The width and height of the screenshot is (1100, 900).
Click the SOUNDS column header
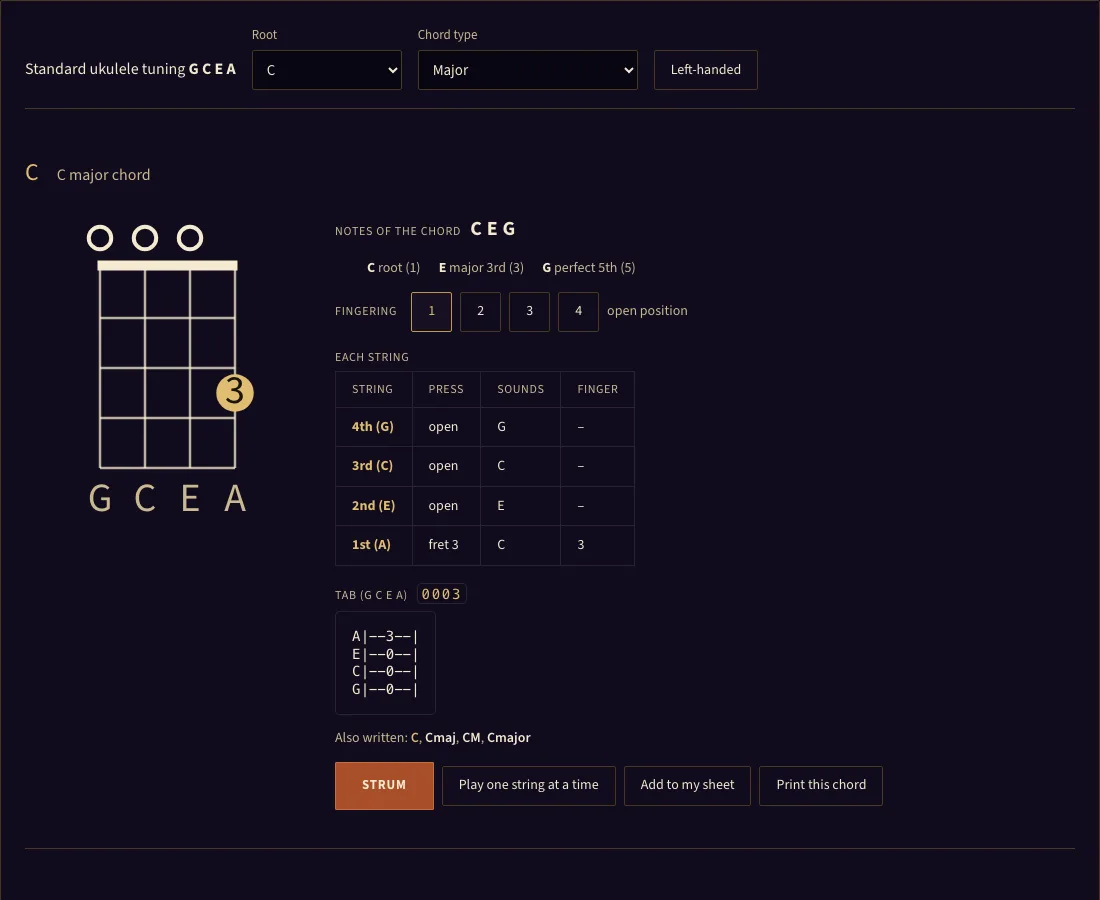click(x=521, y=389)
